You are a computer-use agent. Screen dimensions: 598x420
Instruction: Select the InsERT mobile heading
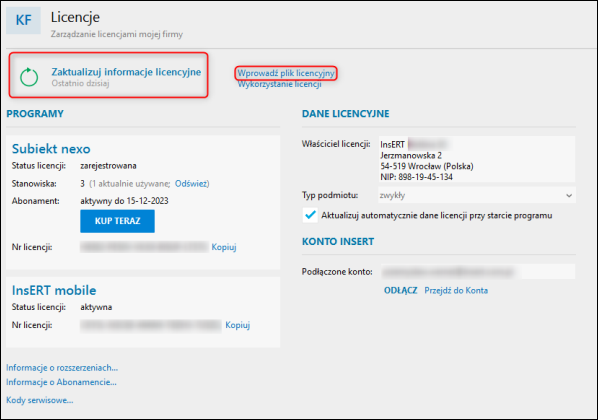tap(54, 290)
